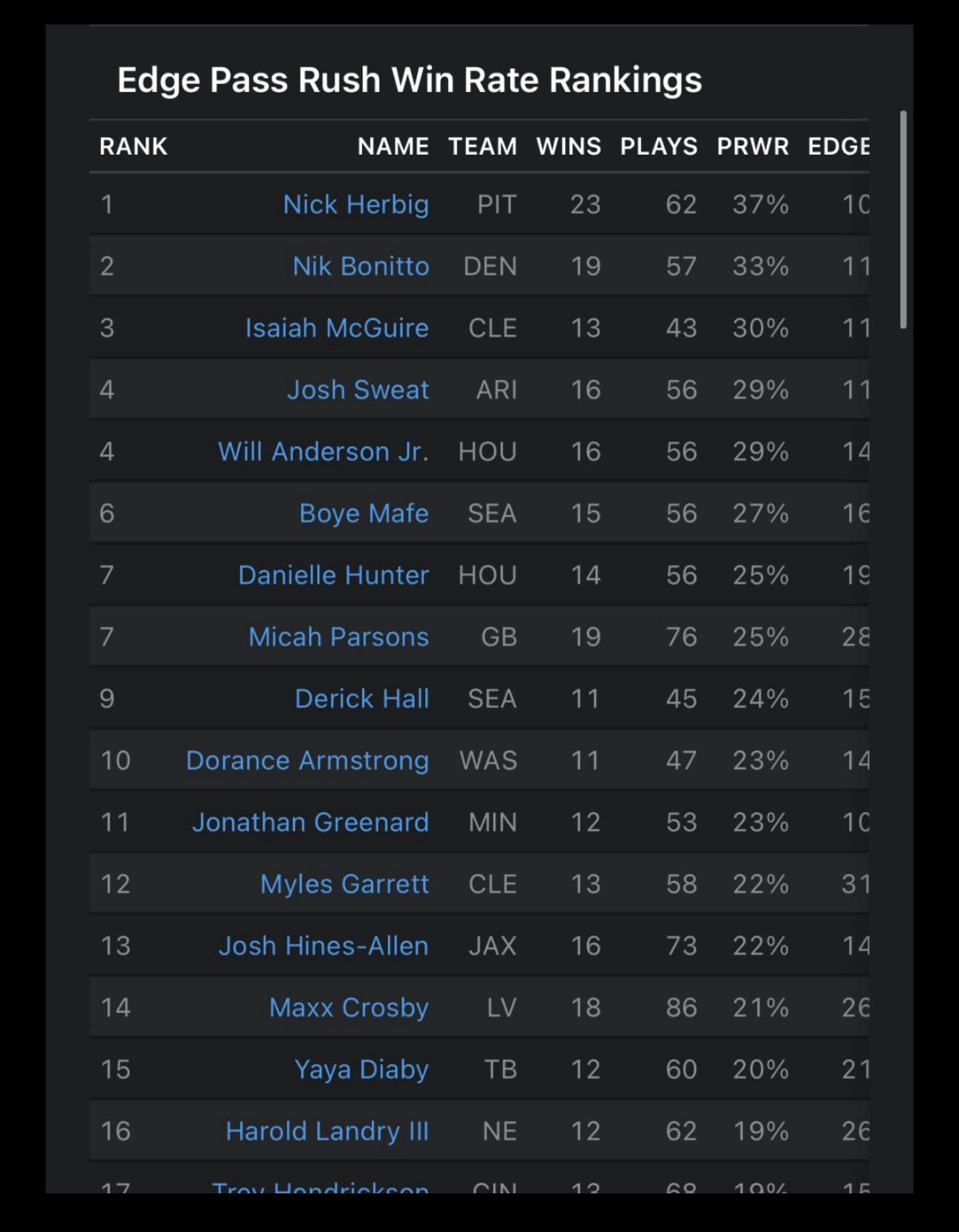The image size is (959, 1232).
Task: Click the PLAYS column header
Action: tap(659, 146)
